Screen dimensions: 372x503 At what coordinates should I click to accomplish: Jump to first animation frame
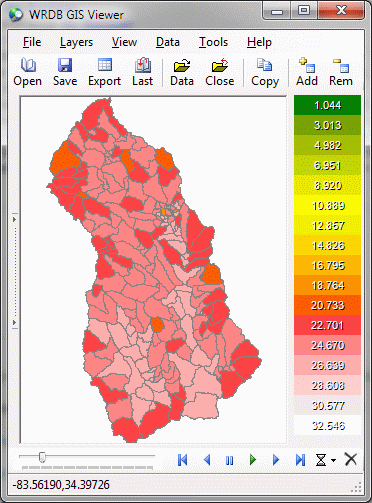[183, 460]
